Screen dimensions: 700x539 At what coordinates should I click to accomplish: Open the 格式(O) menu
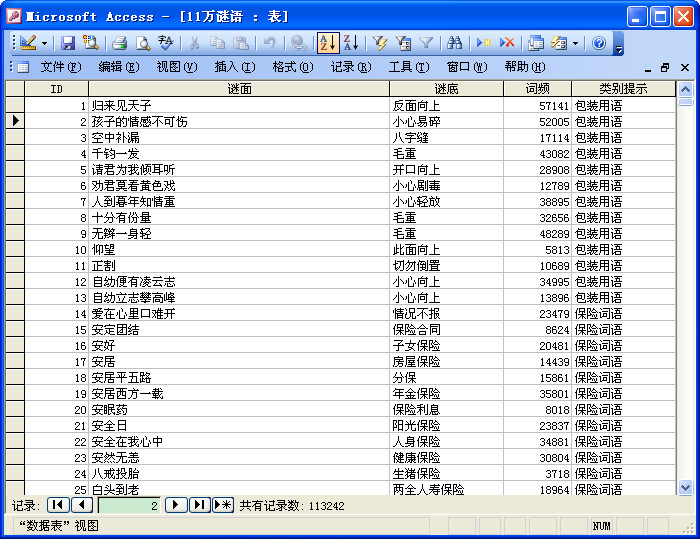tap(293, 67)
